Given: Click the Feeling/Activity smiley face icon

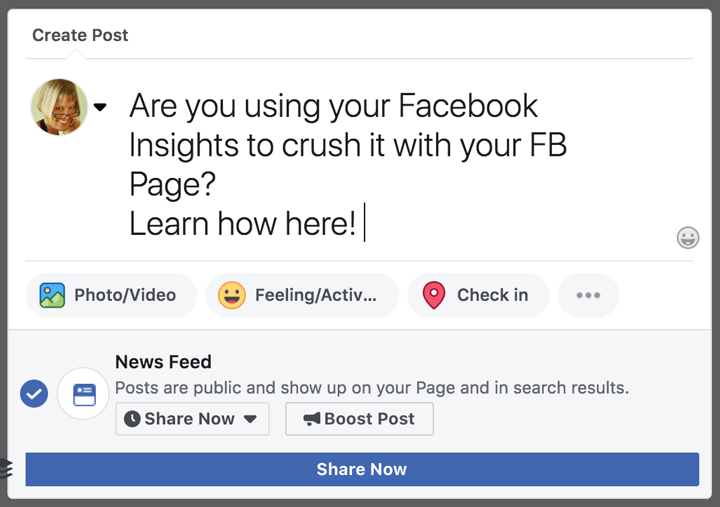Looking at the screenshot, I should tap(232, 295).
